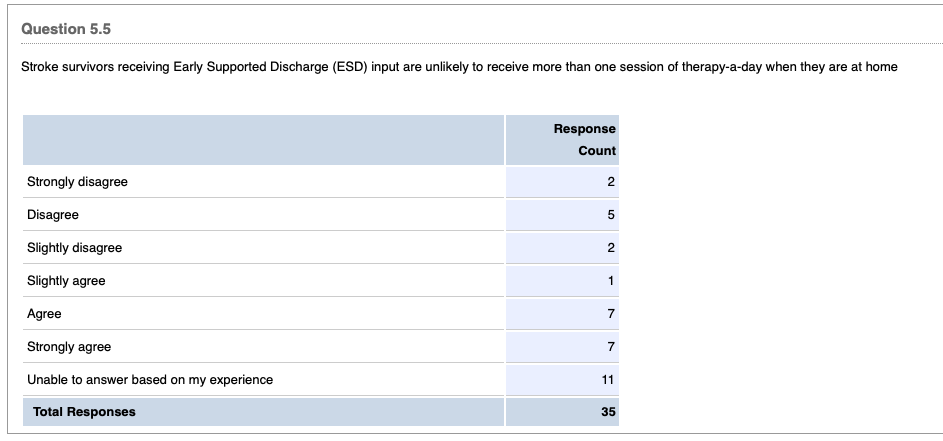The width and height of the screenshot is (943, 441).
Task: Select the count value 1 for Slightly agree
Action: tap(610, 281)
